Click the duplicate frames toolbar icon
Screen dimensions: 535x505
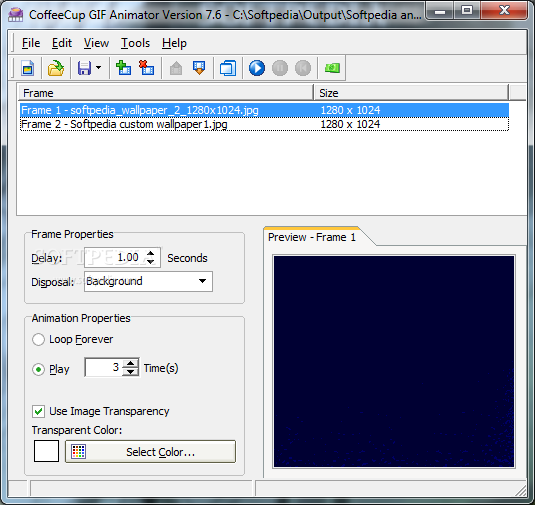[x=228, y=68]
